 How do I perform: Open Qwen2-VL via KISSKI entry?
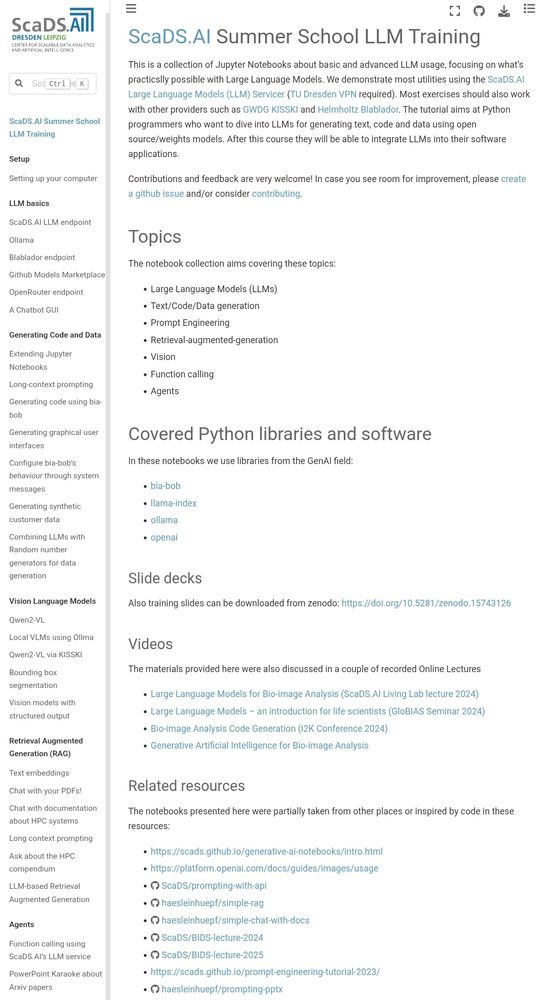[45, 654]
